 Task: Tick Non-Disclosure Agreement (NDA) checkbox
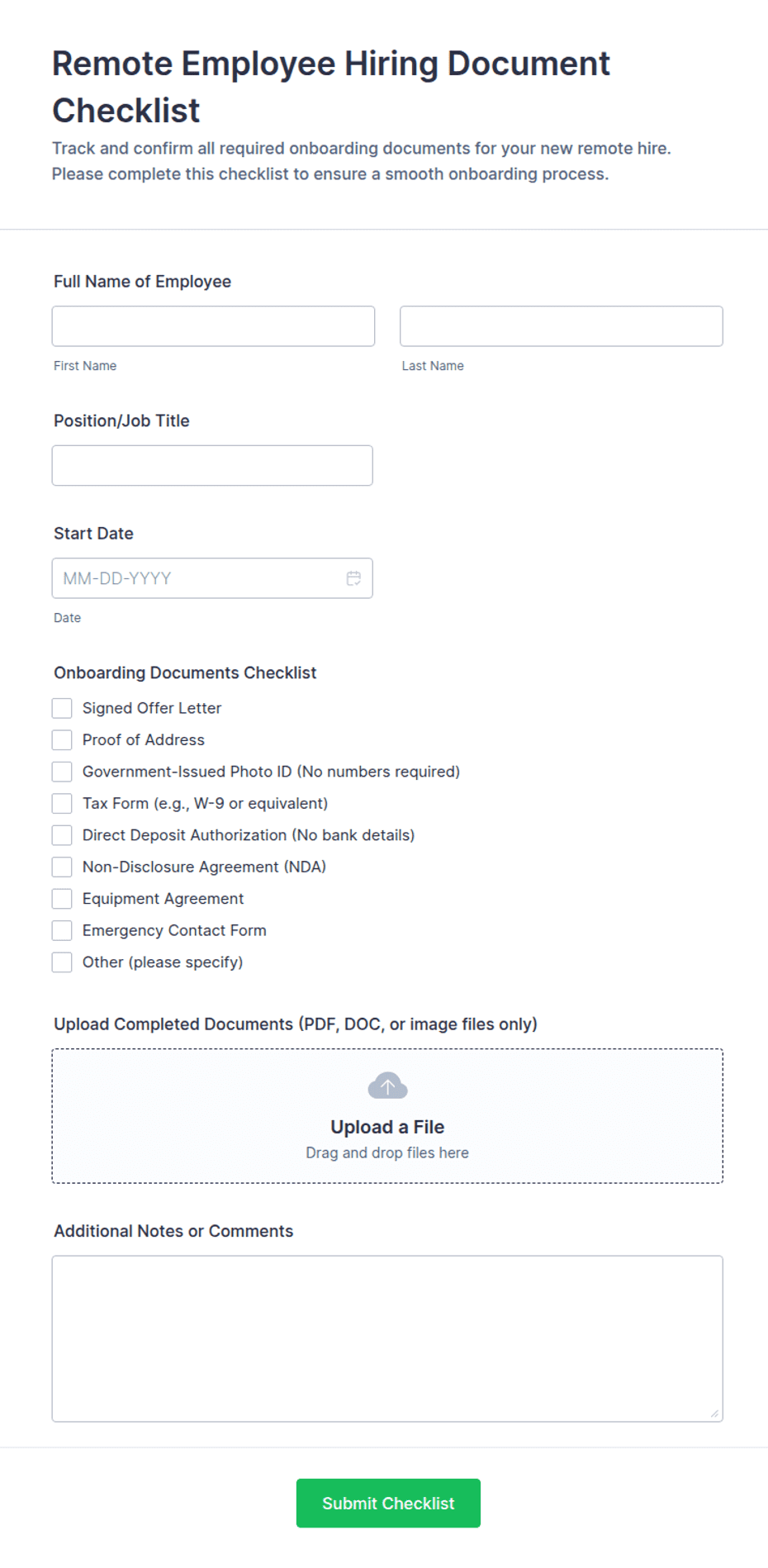click(x=62, y=867)
